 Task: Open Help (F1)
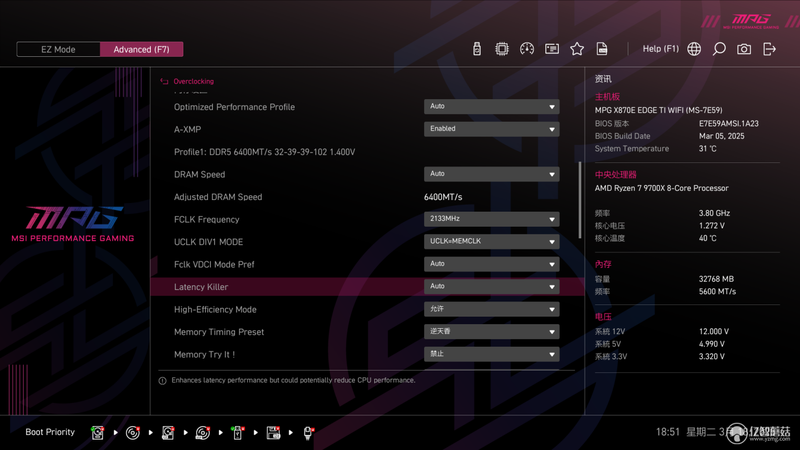click(660, 49)
